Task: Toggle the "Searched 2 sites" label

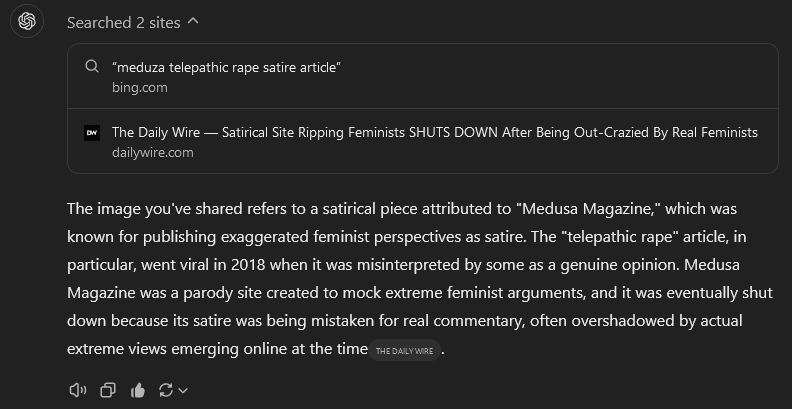Action: click(126, 22)
